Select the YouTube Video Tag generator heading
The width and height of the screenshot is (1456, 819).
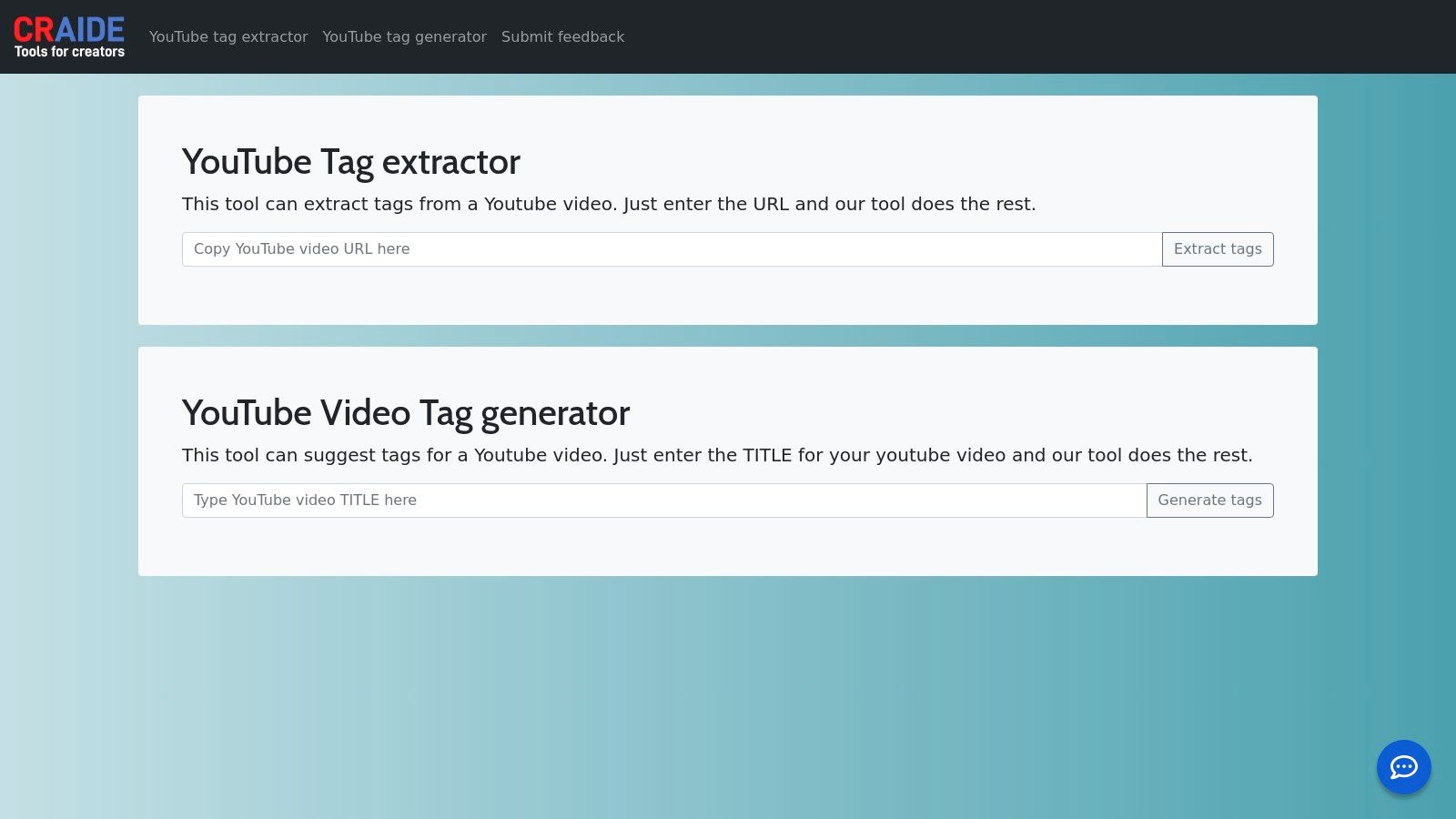click(x=406, y=413)
